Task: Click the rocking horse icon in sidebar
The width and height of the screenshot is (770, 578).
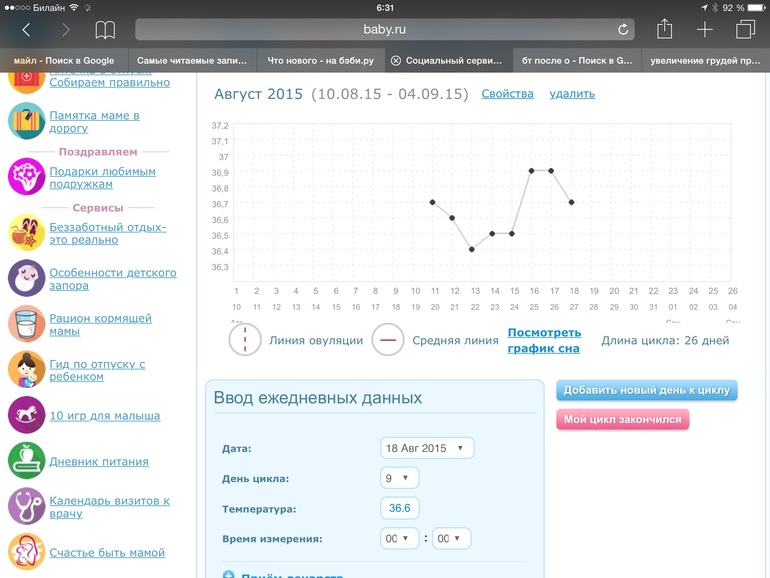Action: pyautogui.click(x=26, y=415)
